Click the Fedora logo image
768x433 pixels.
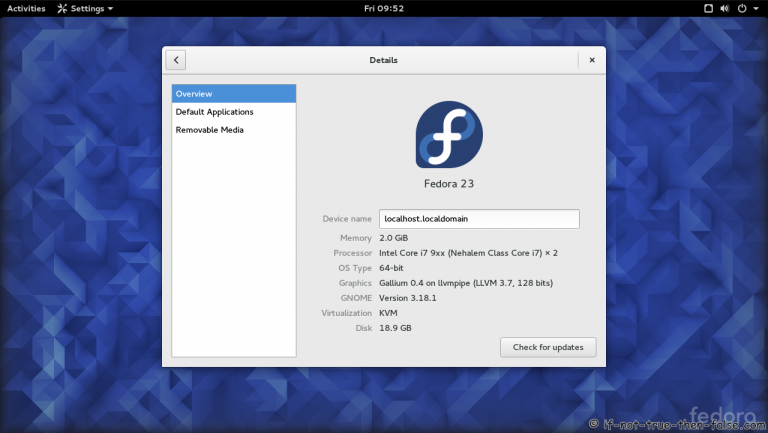click(x=449, y=135)
